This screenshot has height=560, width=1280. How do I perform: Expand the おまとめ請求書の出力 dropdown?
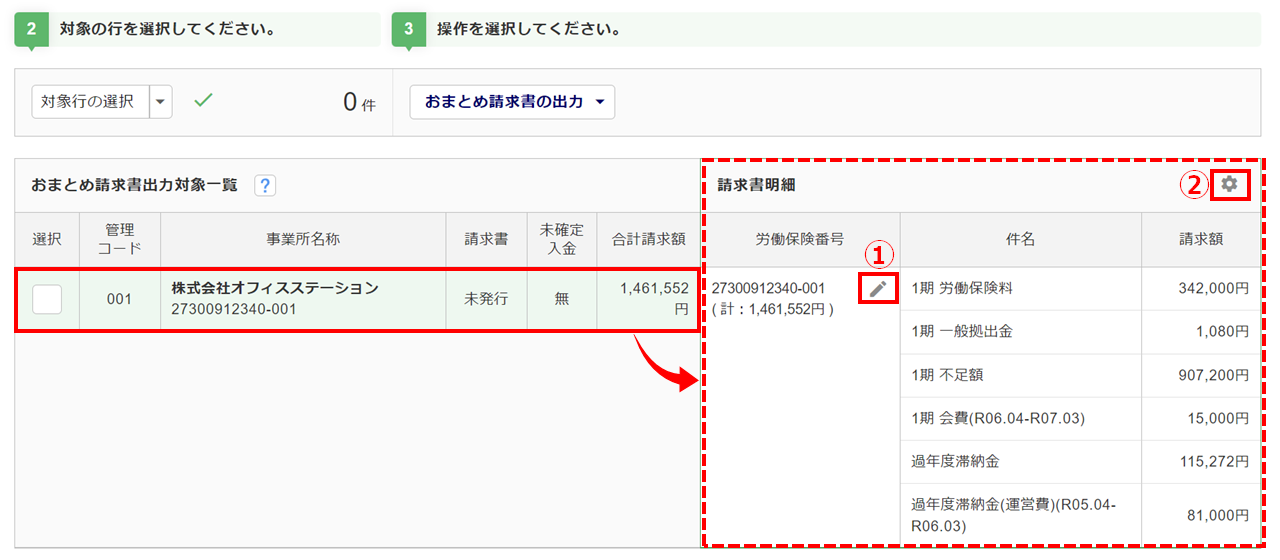tap(600, 102)
